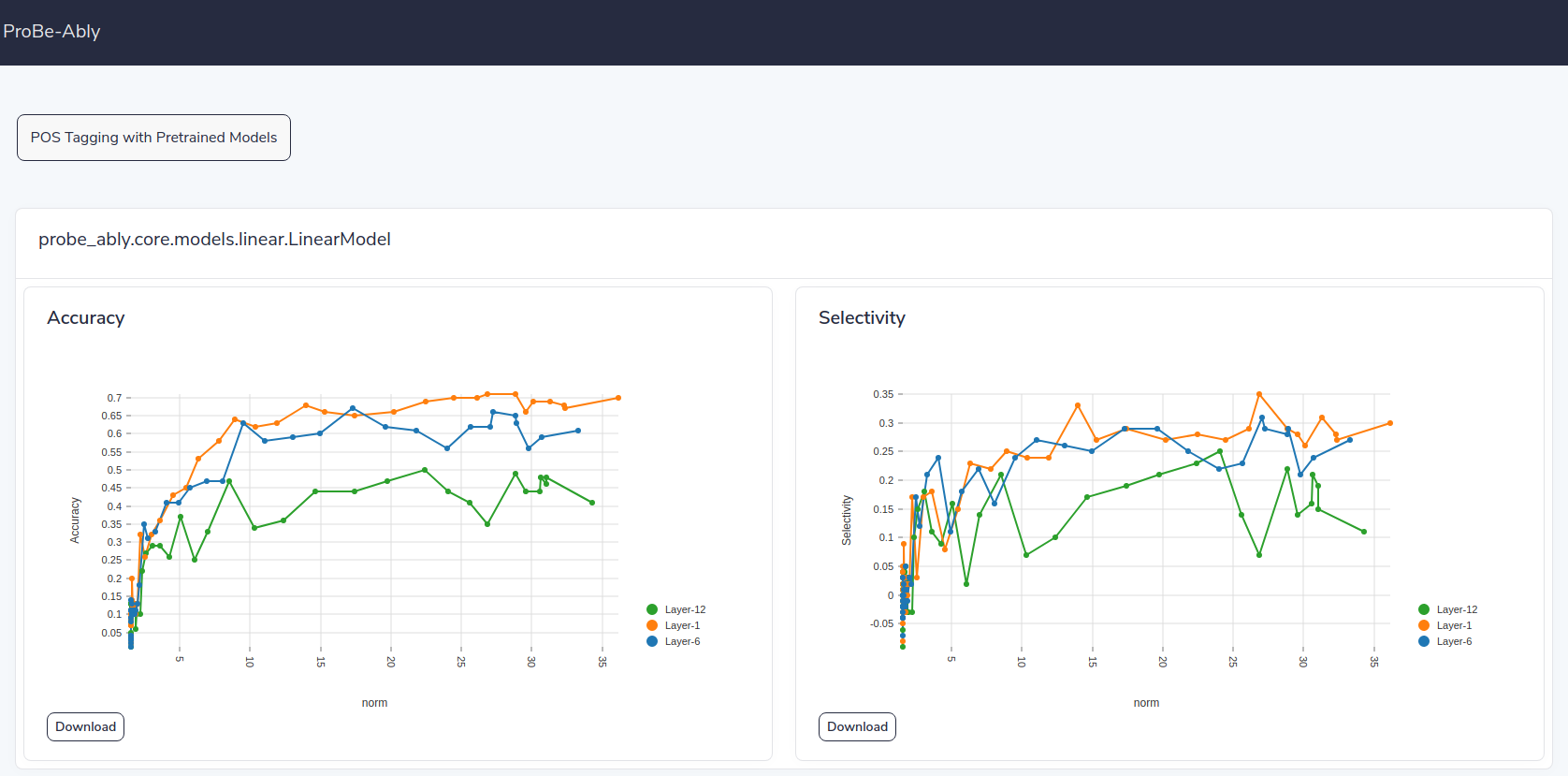Download the Accuracy chart
This screenshot has width=1568, height=776.
85,726
